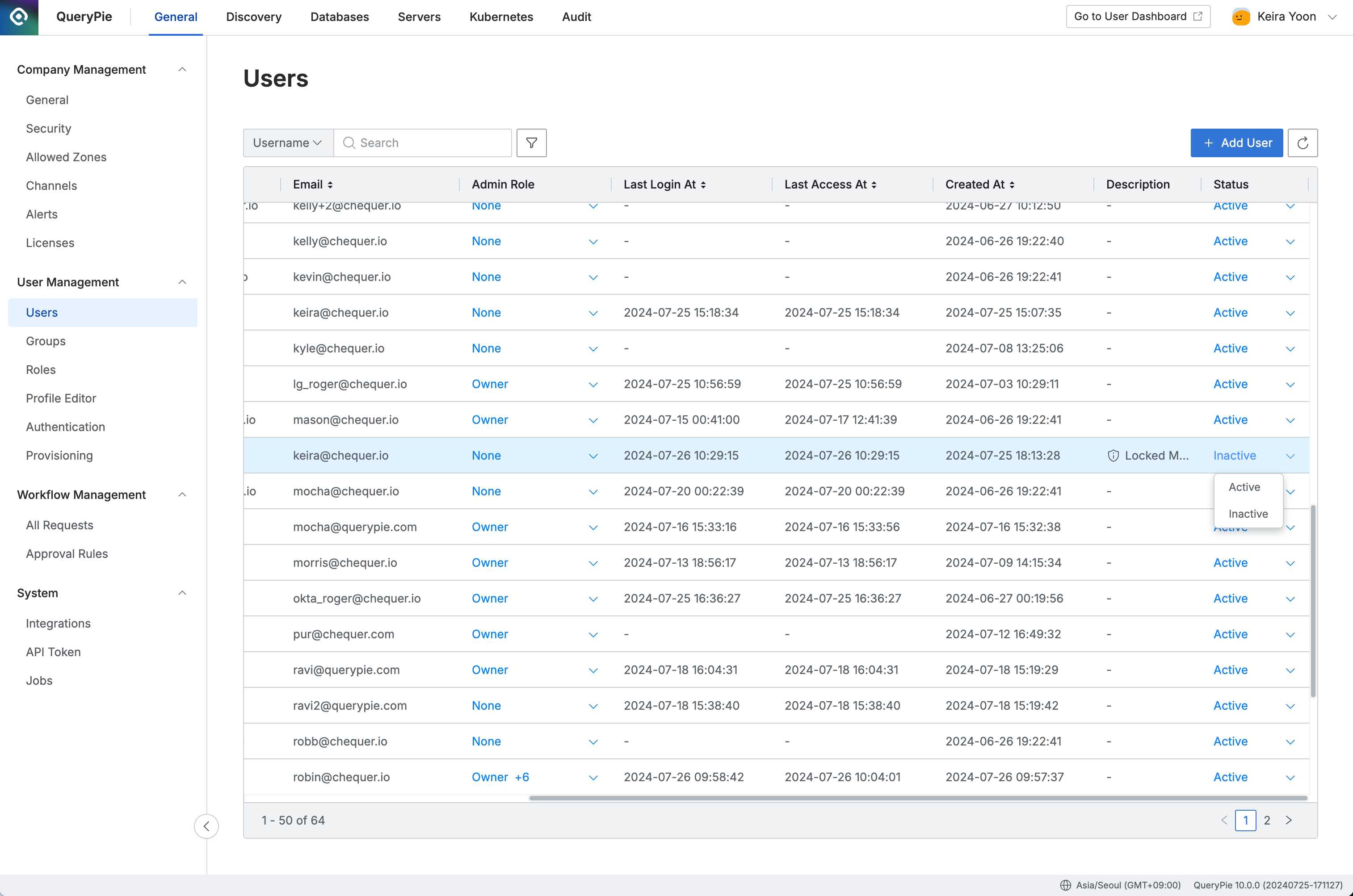This screenshot has width=1353, height=896.
Task: Switch to the Audit tab
Action: [576, 17]
